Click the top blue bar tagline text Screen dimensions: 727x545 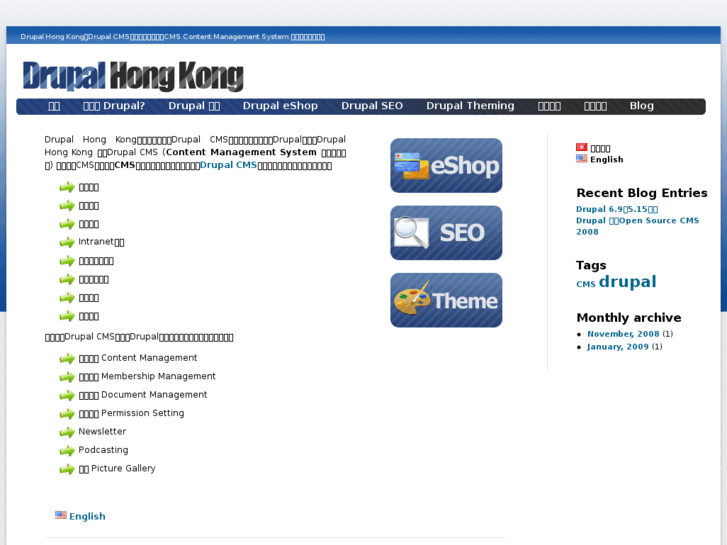(x=172, y=37)
